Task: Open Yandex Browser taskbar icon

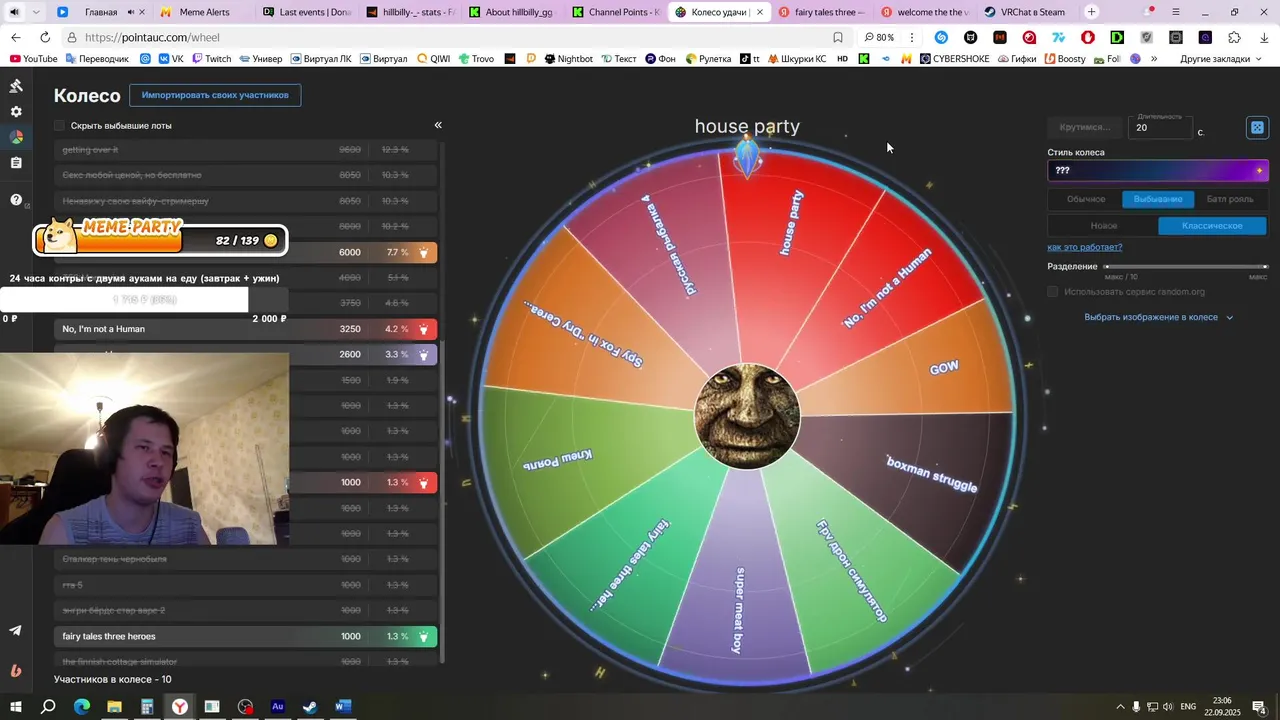Action: click(x=180, y=707)
